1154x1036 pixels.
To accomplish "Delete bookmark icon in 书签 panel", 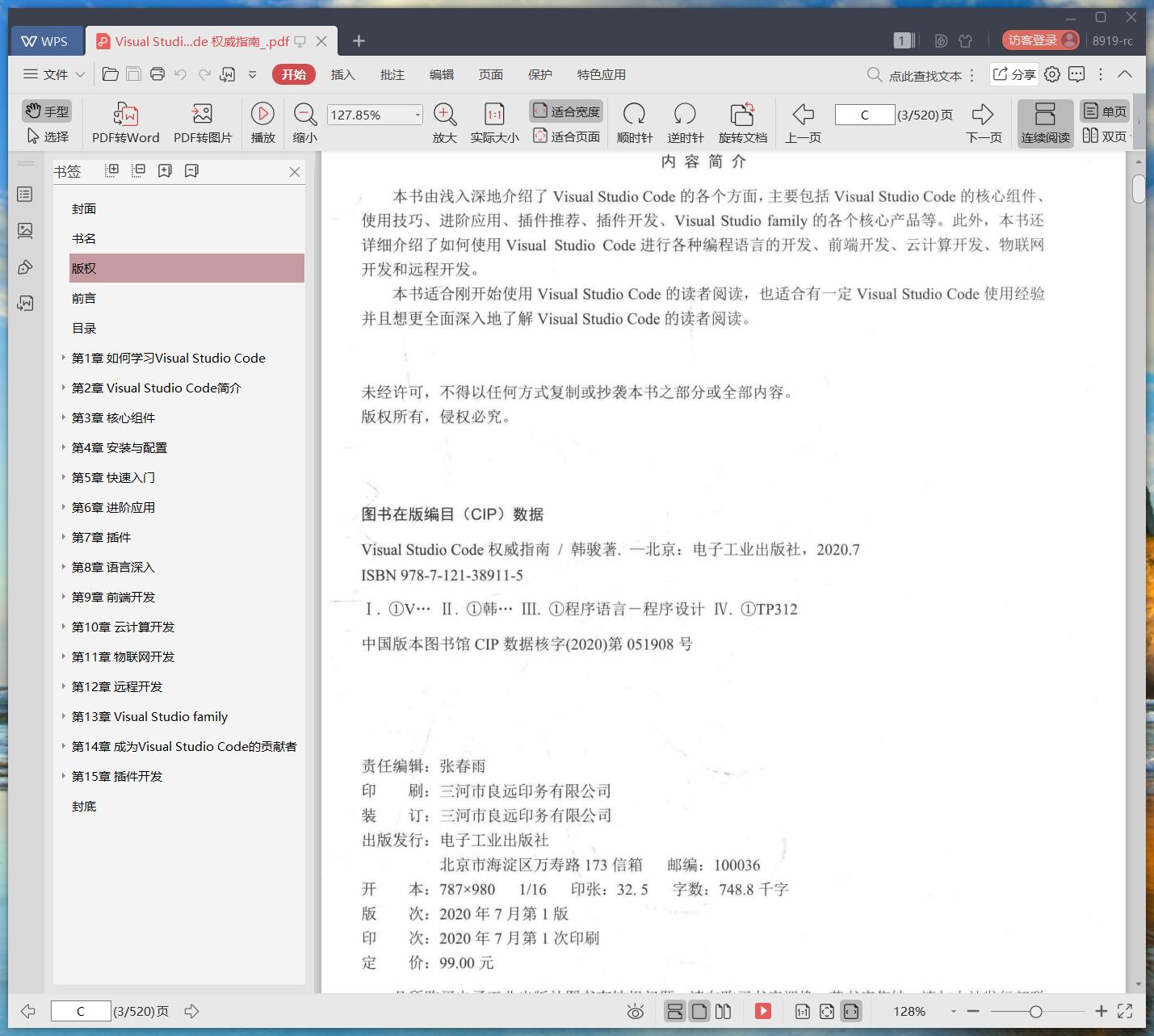I will 191,170.
